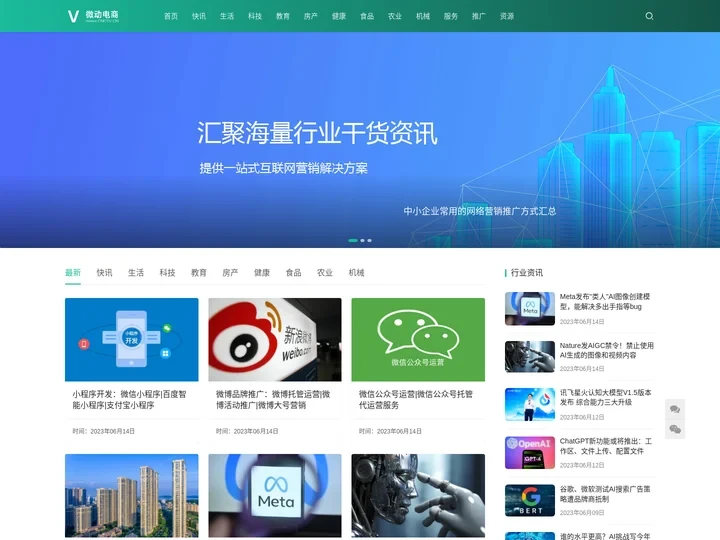Click the search magnifier icon in header
720x540 pixels.
[649, 16]
